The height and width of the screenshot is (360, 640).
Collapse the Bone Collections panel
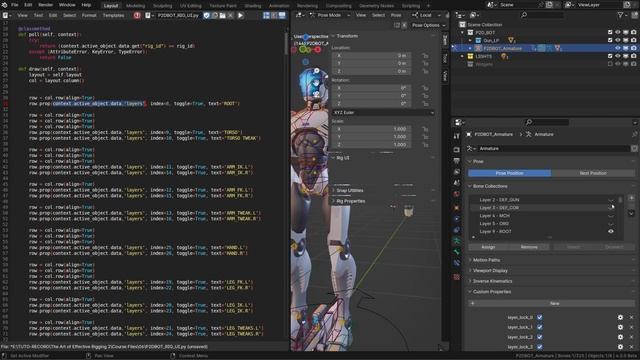(490, 186)
